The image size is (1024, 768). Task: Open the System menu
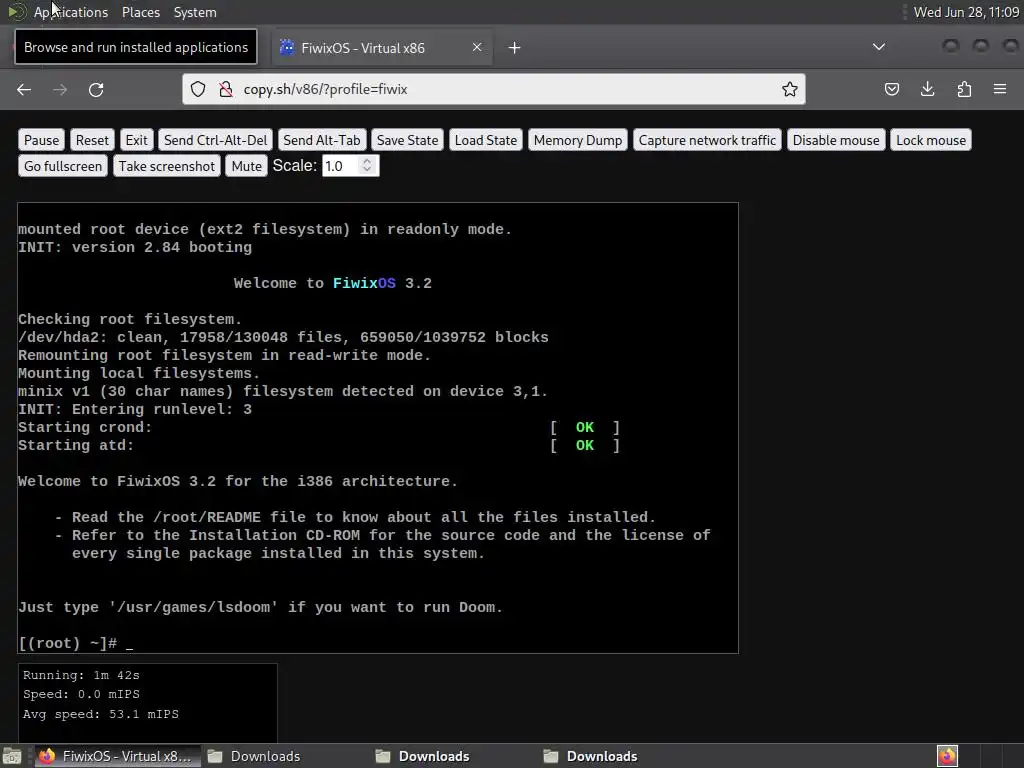pos(195,12)
